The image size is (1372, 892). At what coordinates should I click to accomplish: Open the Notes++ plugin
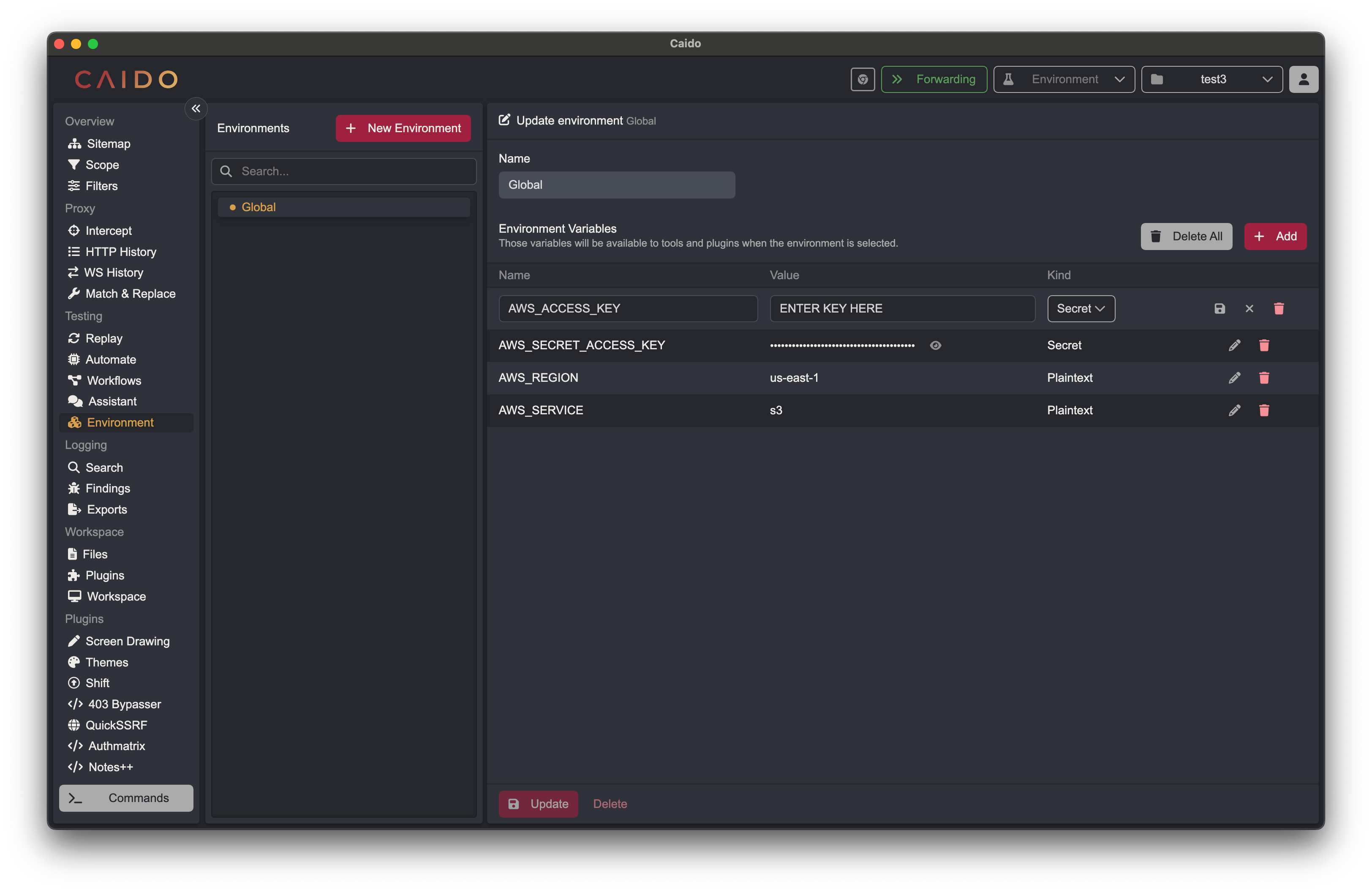pyautogui.click(x=126, y=767)
